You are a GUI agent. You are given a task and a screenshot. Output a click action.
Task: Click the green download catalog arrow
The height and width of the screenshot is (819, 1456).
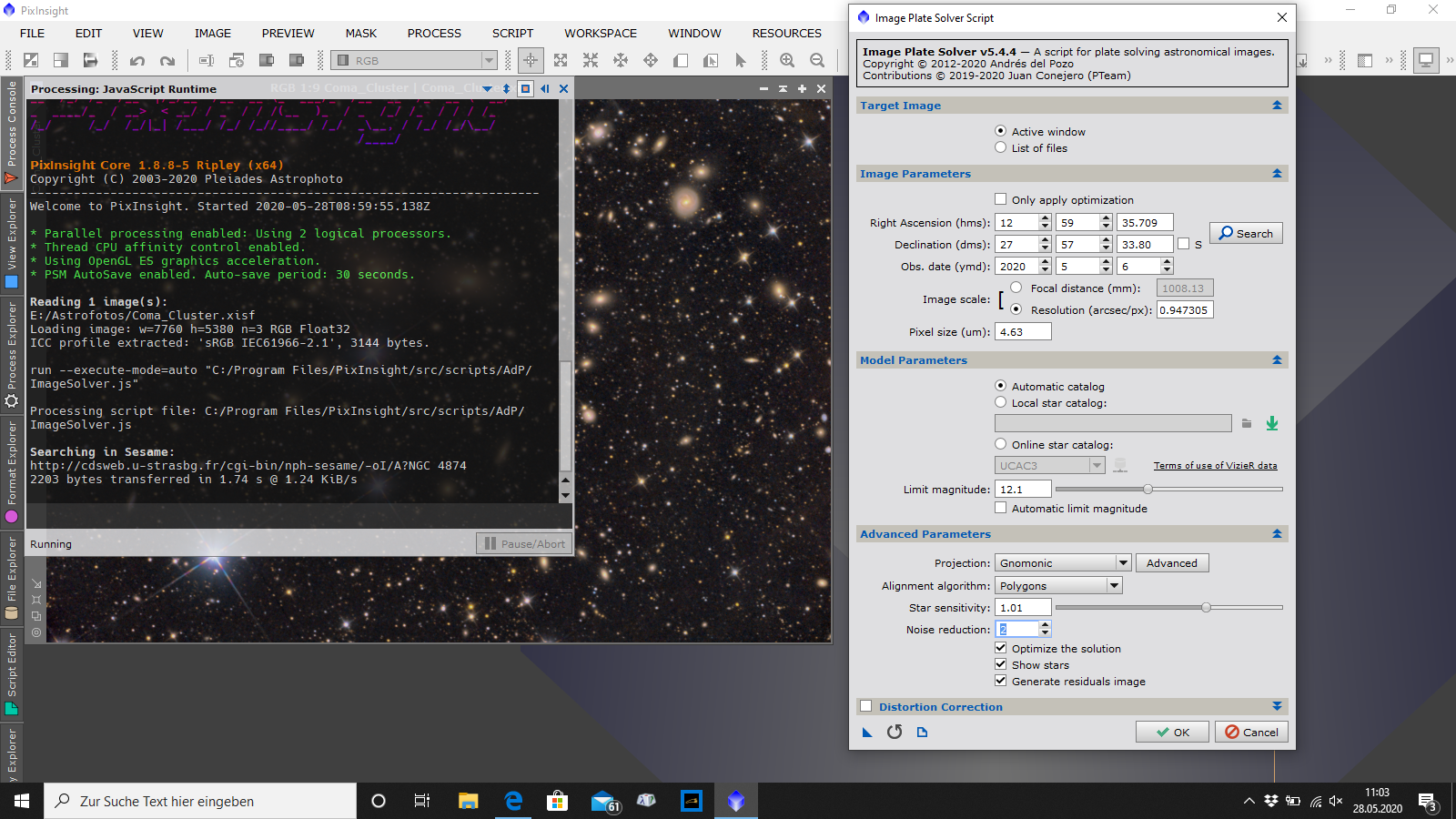(1272, 423)
